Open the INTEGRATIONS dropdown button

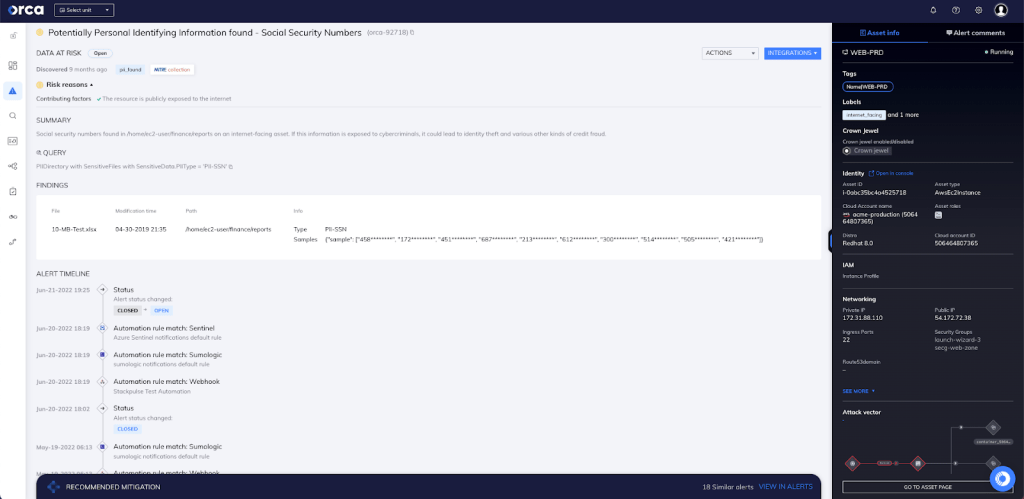tap(792, 53)
